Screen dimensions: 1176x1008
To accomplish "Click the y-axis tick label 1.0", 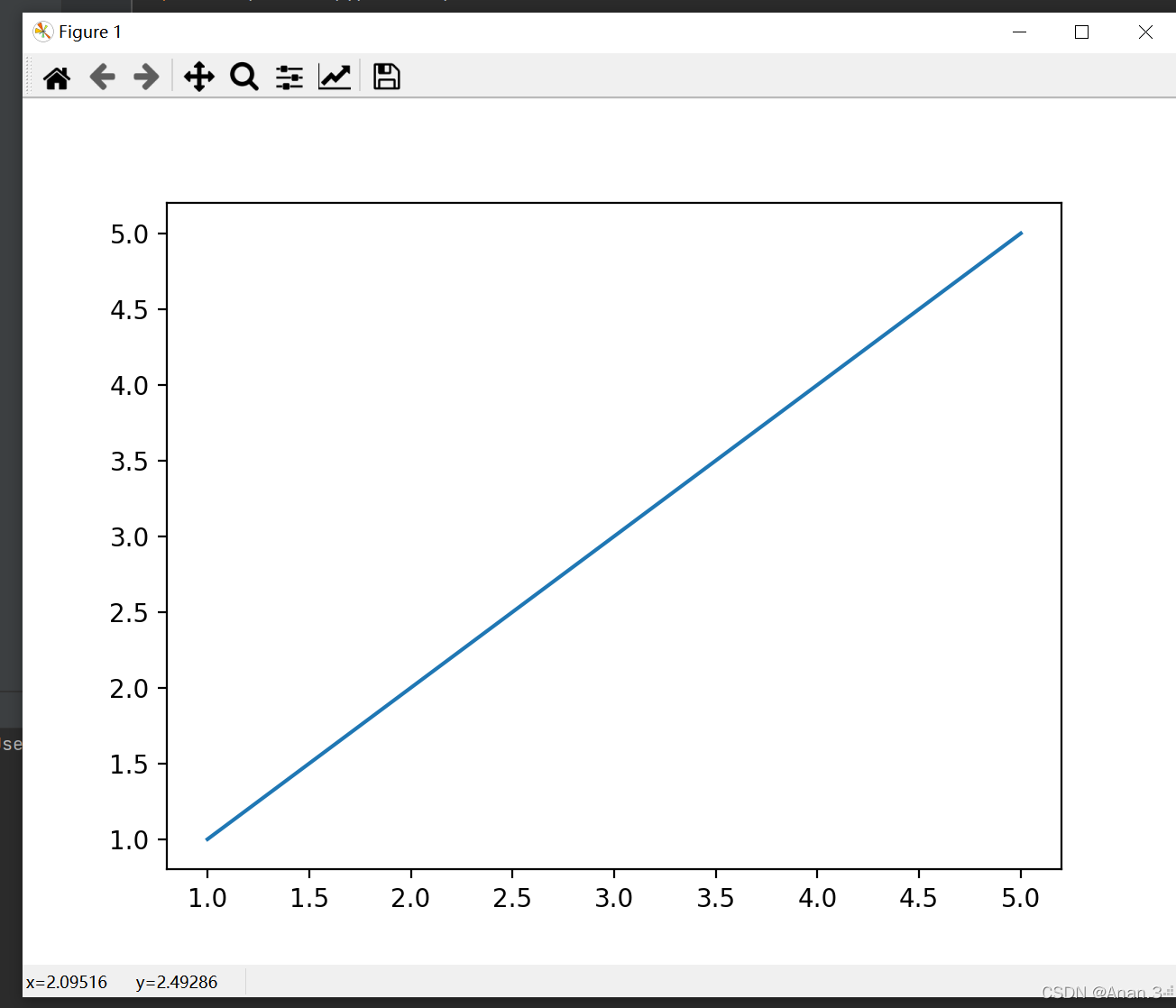I will (x=129, y=840).
